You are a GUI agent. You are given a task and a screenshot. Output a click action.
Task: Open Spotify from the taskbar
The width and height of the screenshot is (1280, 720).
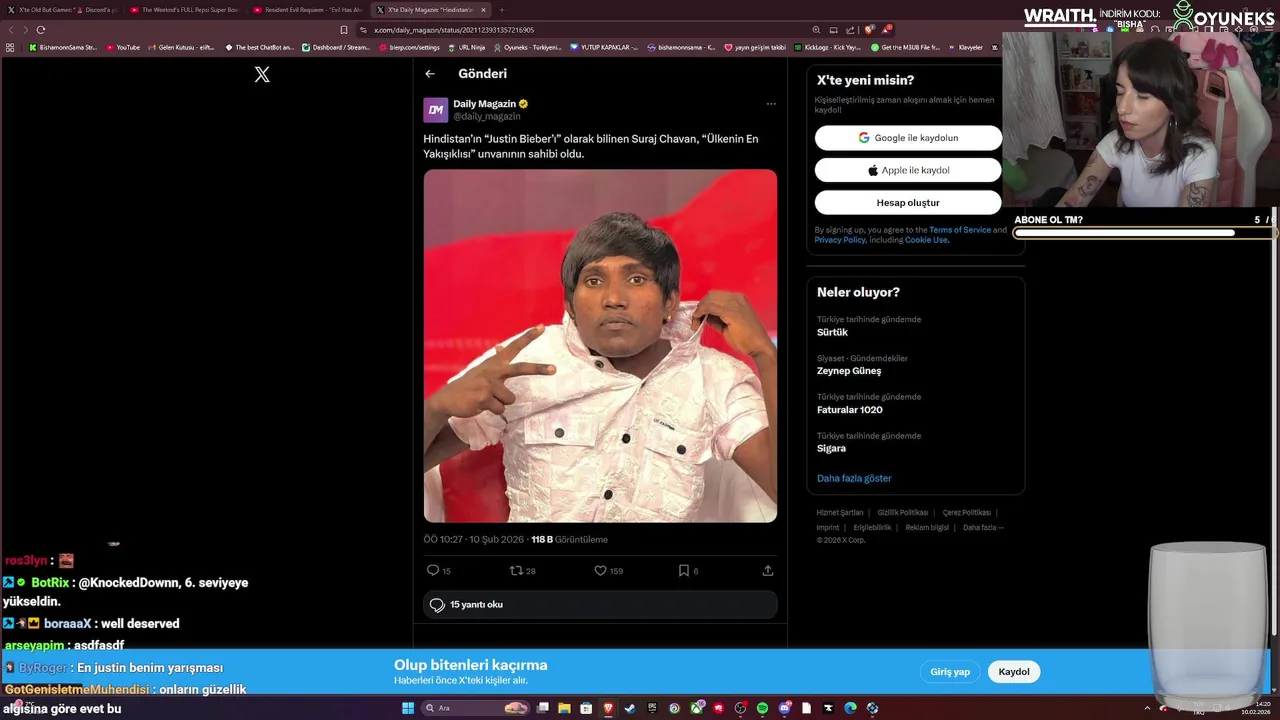pos(762,708)
